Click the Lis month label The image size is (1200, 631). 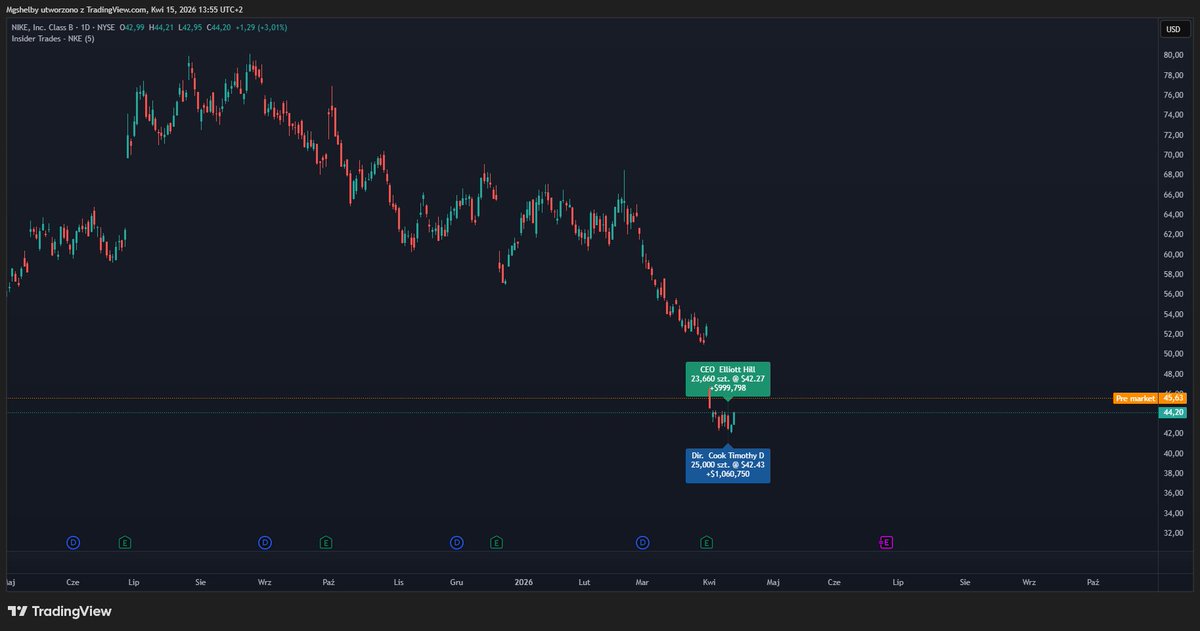click(x=399, y=580)
